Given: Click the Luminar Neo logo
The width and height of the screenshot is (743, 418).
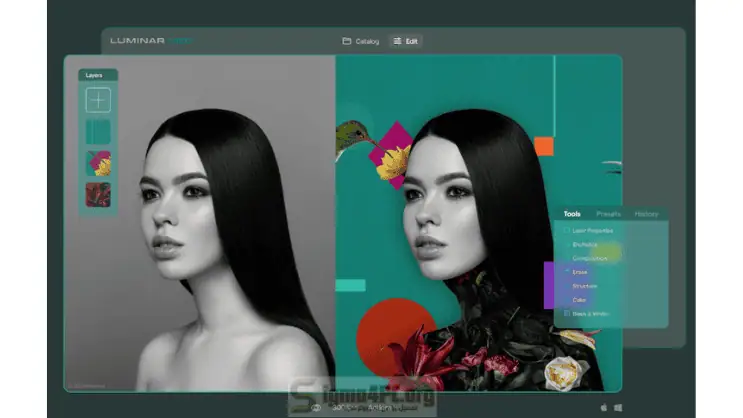Looking at the screenshot, I should tap(152, 41).
